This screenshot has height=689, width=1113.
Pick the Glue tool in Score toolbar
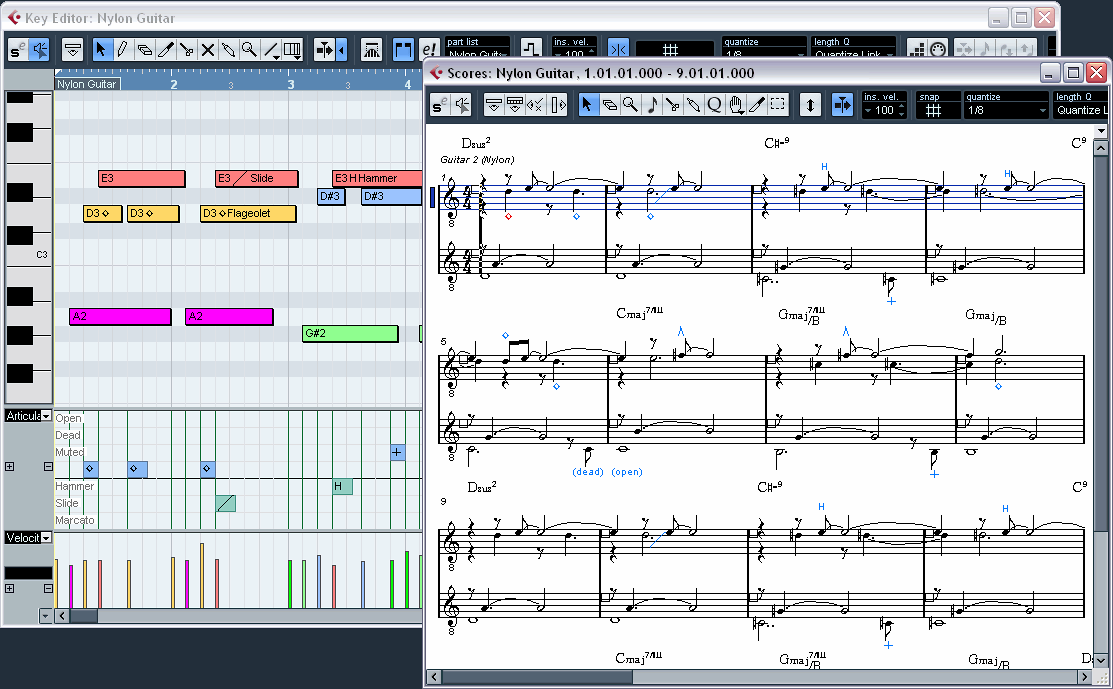pyautogui.click(x=693, y=104)
